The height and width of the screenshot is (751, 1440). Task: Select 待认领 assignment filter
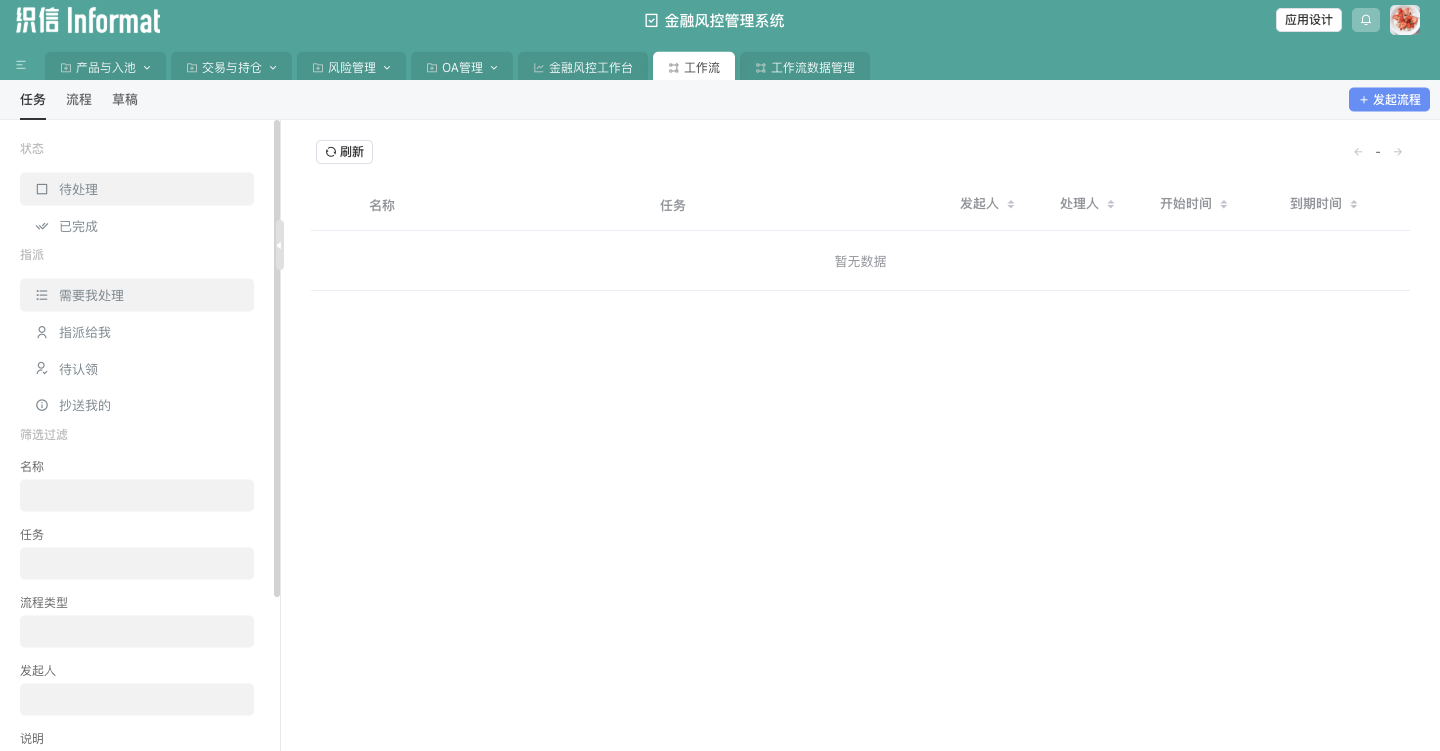pyautogui.click(x=137, y=369)
